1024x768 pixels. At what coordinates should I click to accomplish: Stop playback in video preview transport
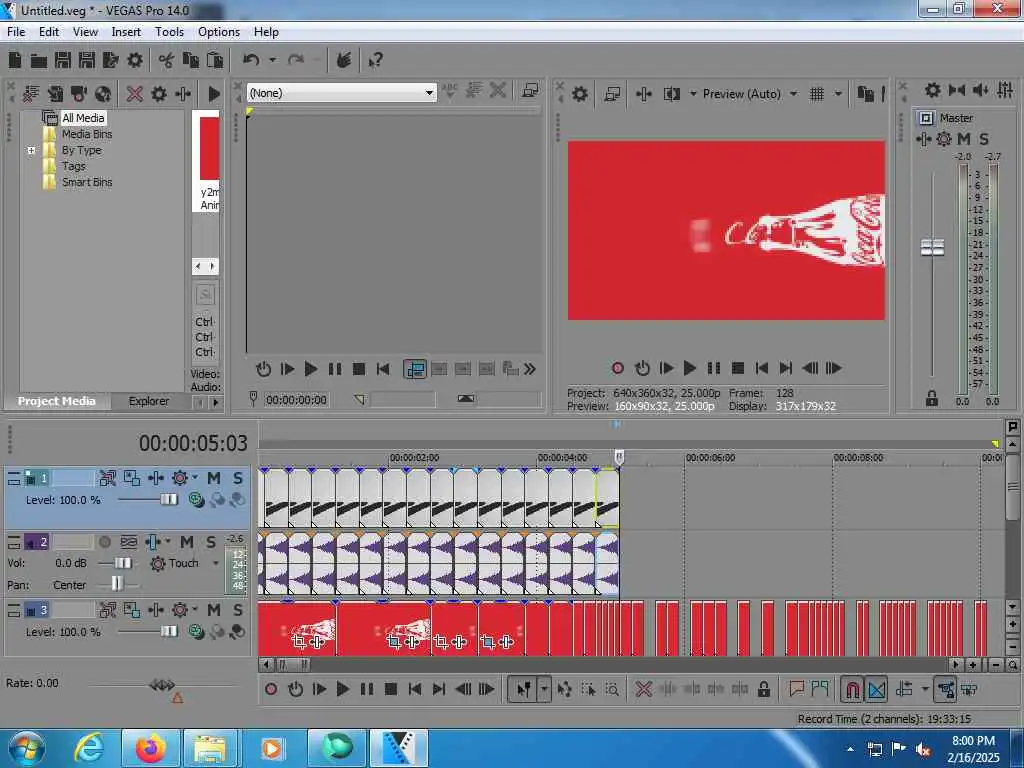(x=738, y=368)
